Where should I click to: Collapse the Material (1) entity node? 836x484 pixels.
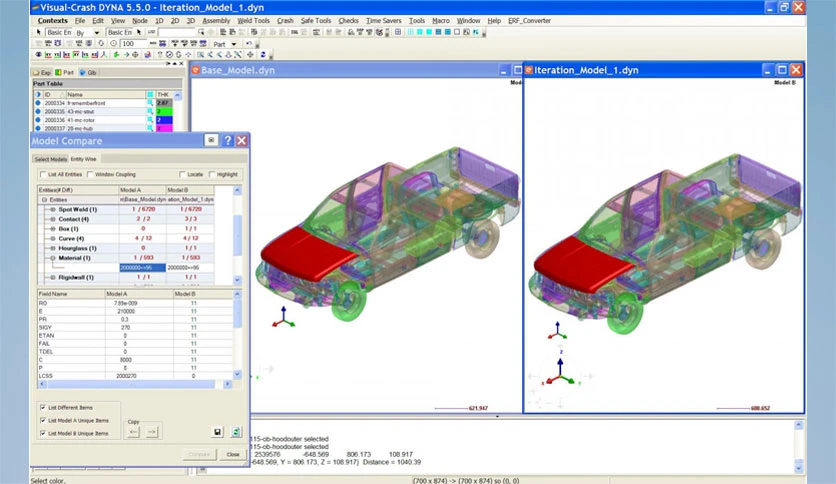tap(53, 258)
